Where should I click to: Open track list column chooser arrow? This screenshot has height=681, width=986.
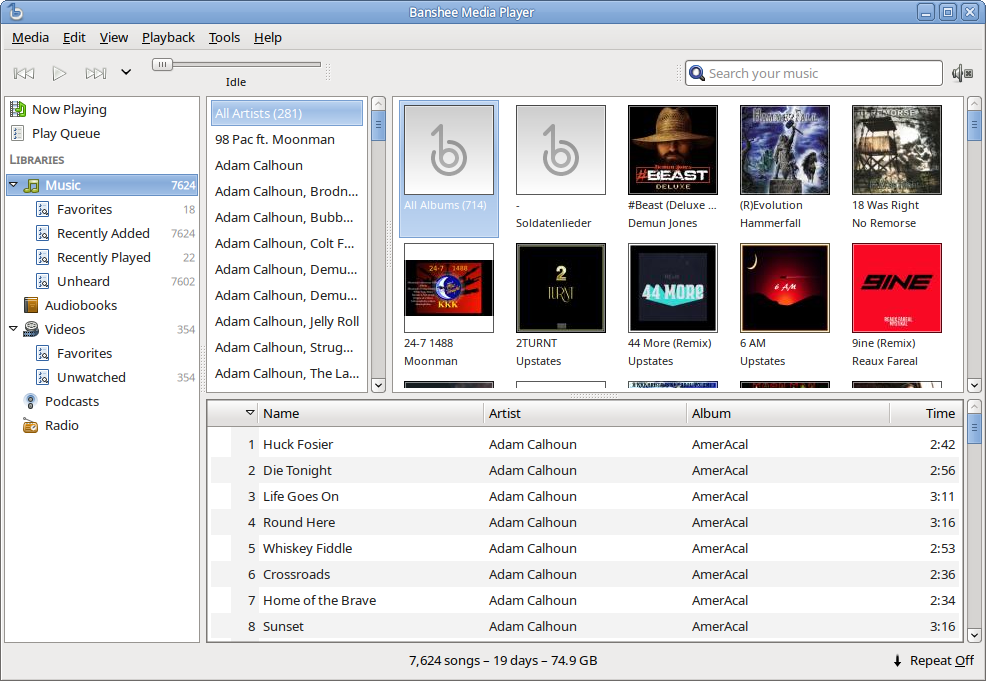[x=250, y=412]
